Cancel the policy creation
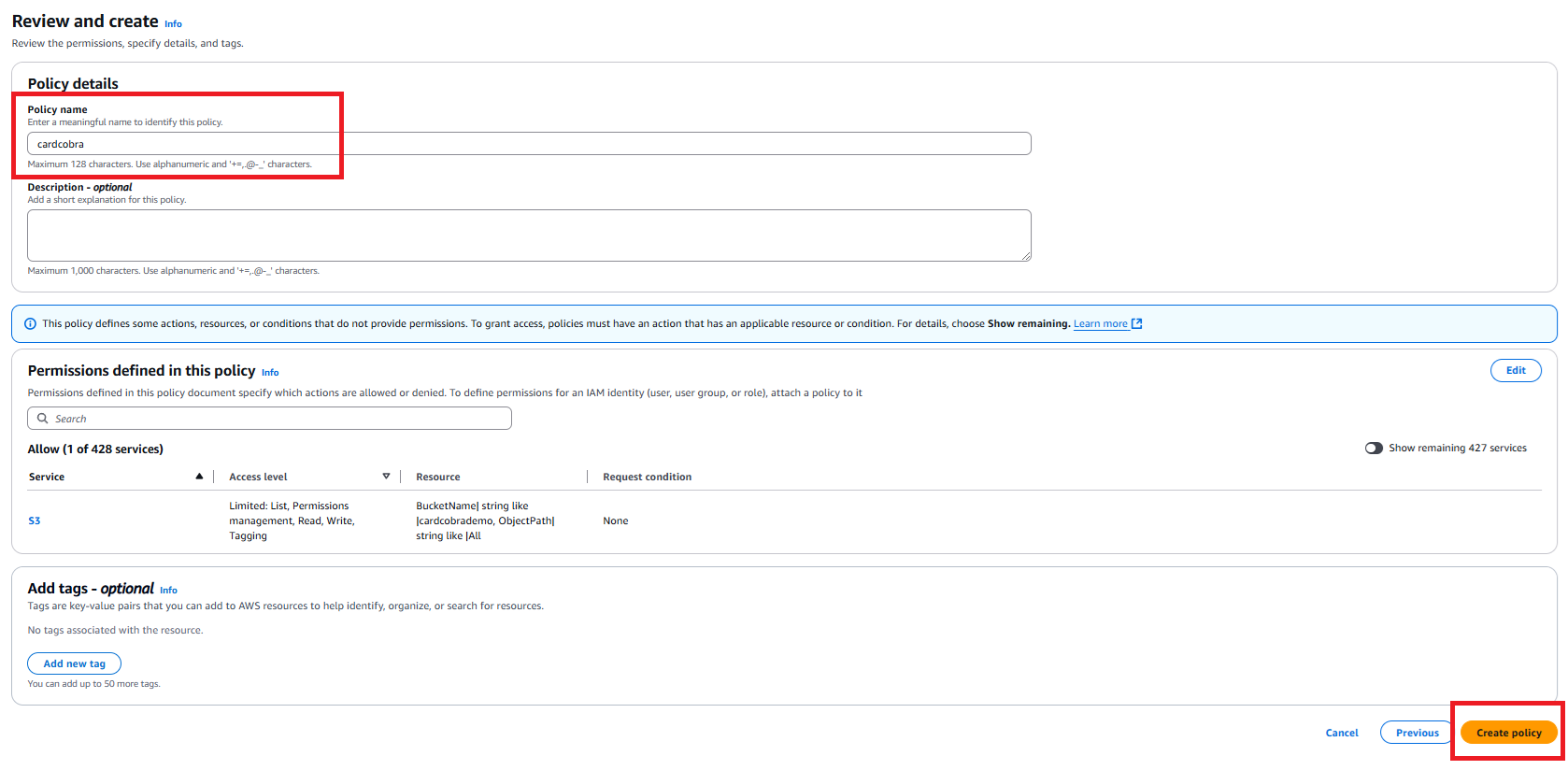1568x770 pixels. pyautogui.click(x=1342, y=733)
